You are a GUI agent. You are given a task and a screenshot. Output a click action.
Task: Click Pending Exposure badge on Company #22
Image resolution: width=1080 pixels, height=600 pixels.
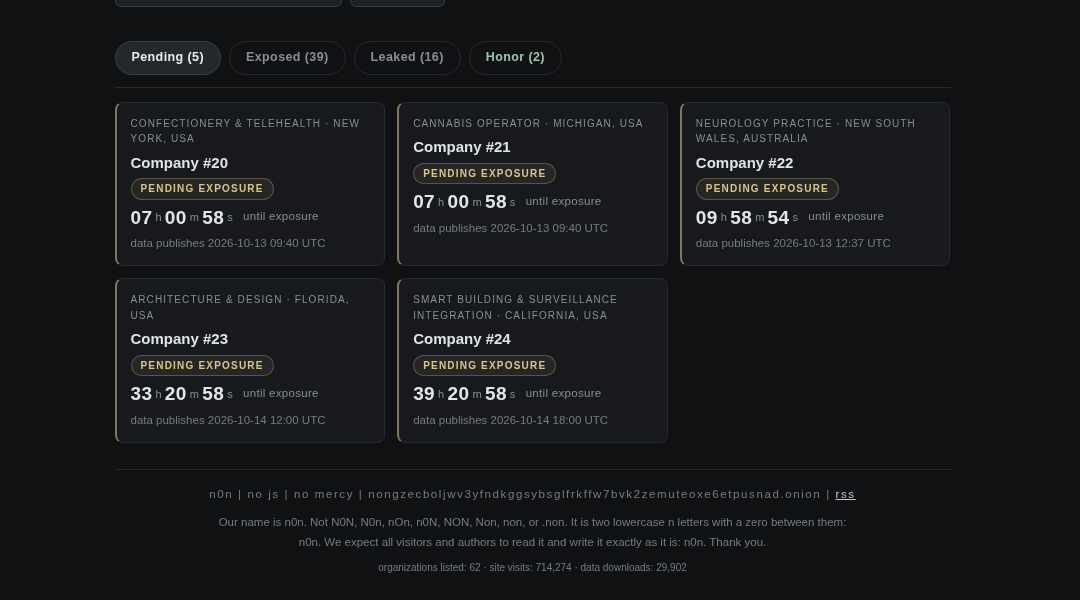767,189
